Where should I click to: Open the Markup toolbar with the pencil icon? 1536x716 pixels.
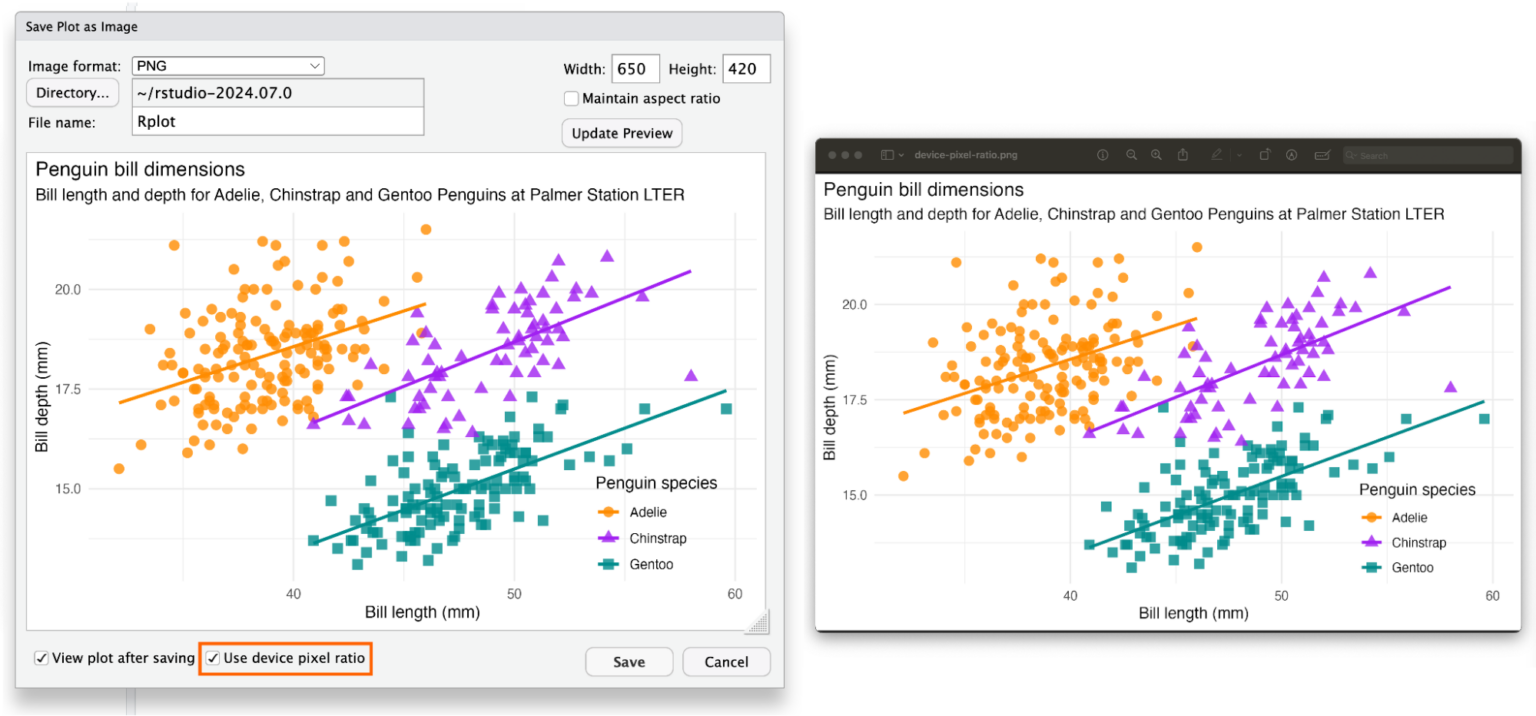click(1218, 155)
